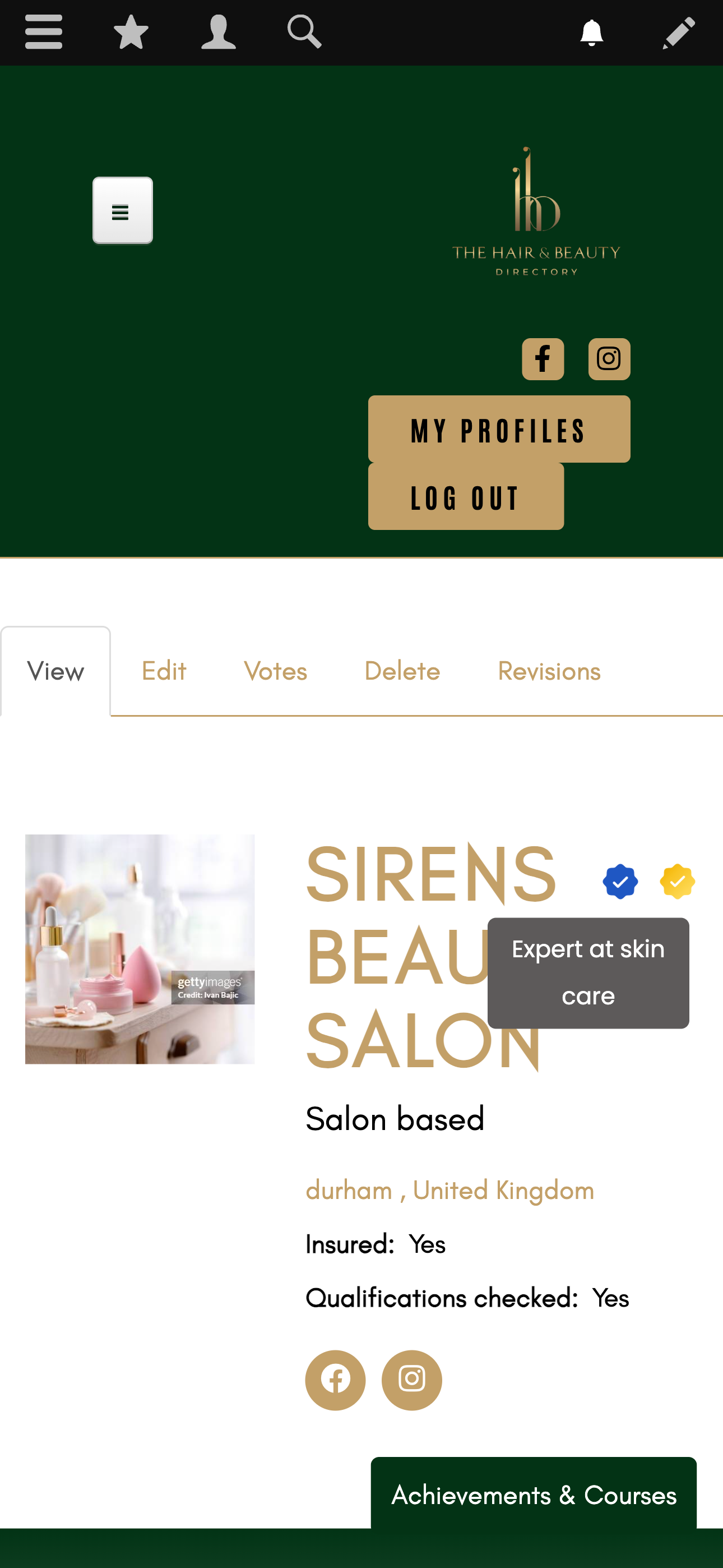Open the Instagram link in the header
The height and width of the screenshot is (1568, 723).
(609, 359)
